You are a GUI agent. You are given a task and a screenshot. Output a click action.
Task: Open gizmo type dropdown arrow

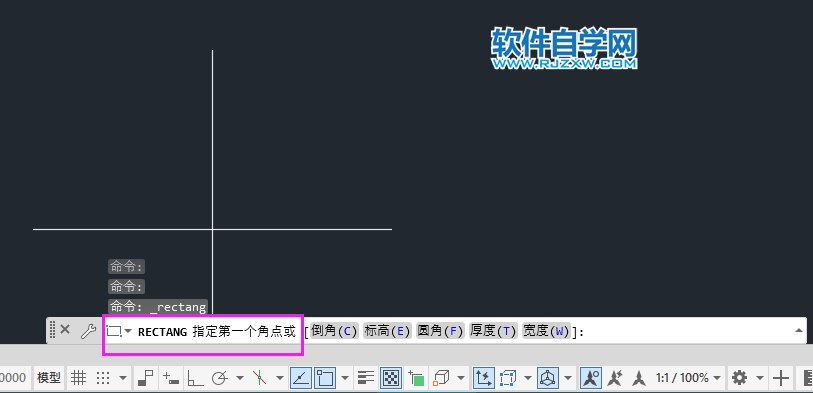coord(568,378)
